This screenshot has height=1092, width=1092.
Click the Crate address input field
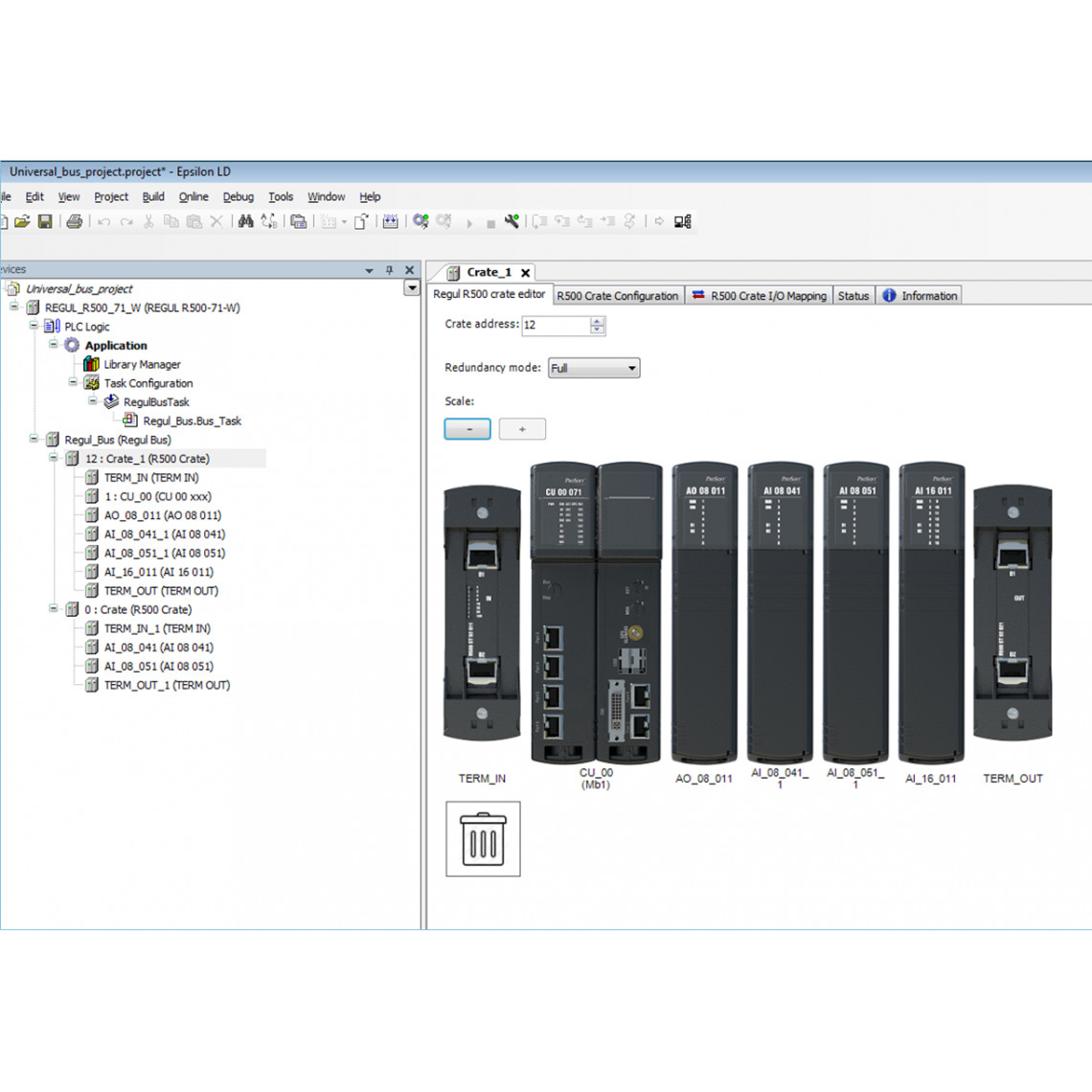coord(556,326)
